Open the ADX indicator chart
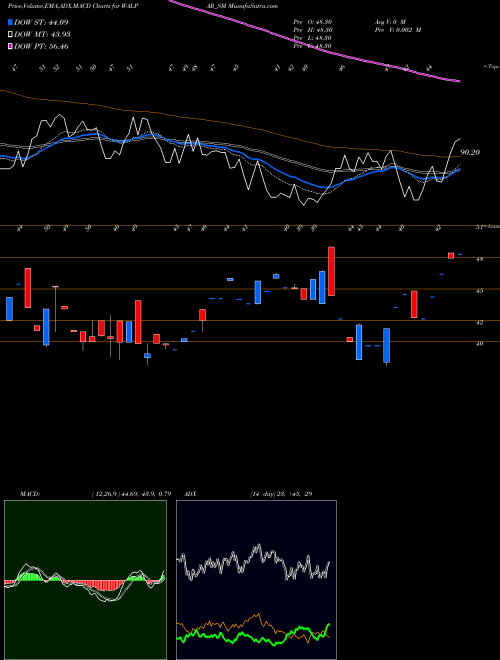The image size is (500, 660). (x=256, y=580)
